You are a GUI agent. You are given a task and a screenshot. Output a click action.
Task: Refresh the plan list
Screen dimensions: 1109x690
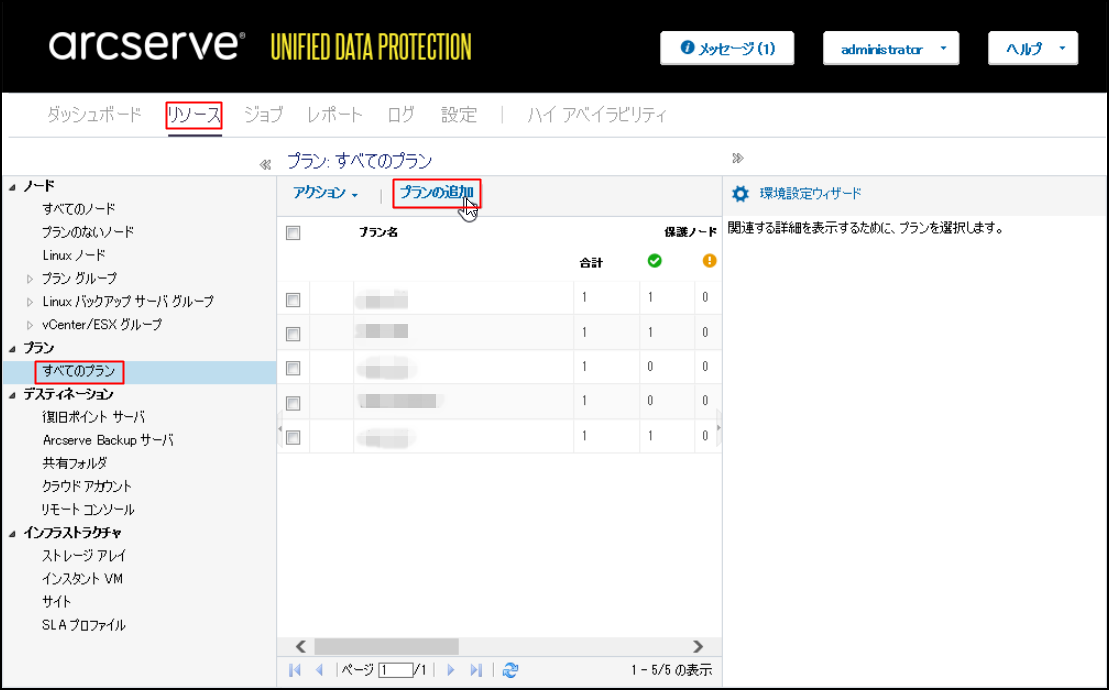tap(510, 669)
